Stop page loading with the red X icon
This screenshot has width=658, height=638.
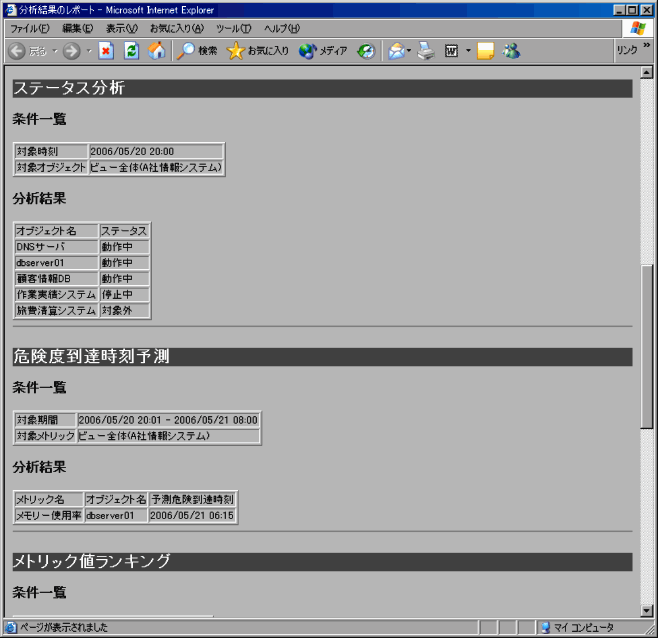click(x=106, y=51)
